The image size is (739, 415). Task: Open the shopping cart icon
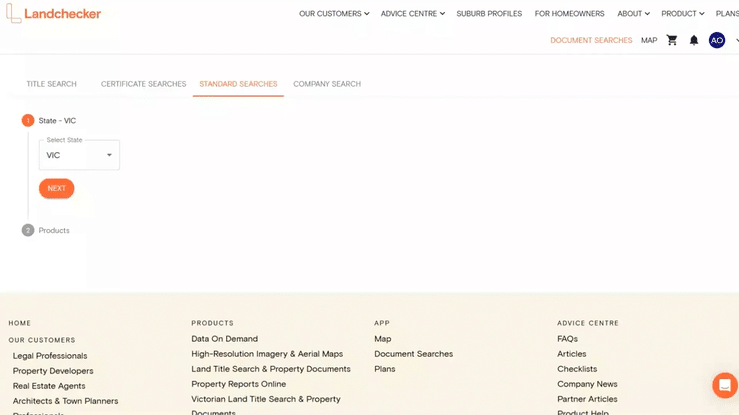pyautogui.click(x=672, y=40)
